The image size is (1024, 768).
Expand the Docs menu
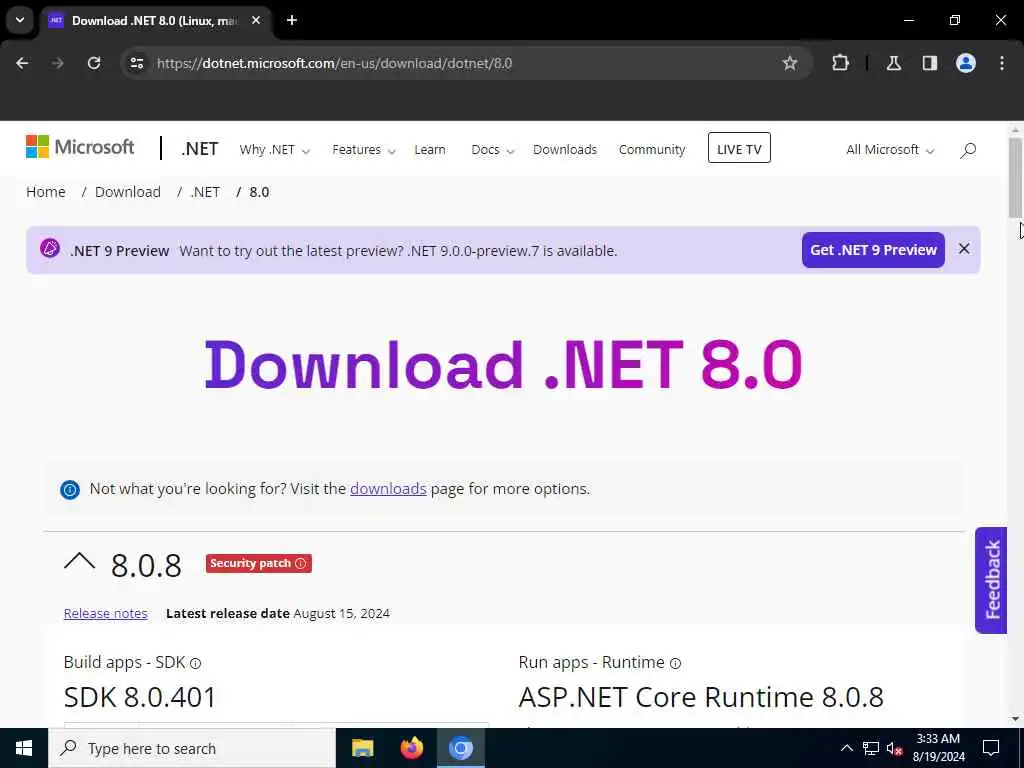(492, 150)
